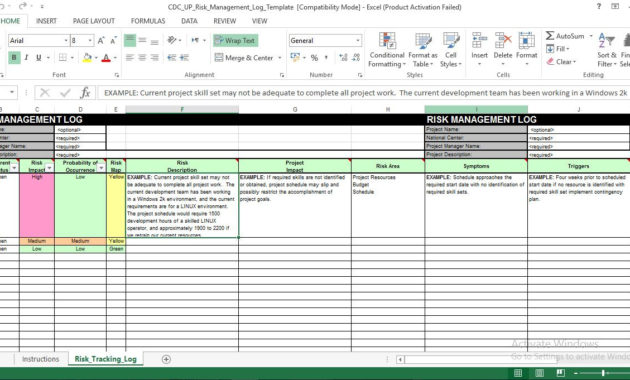This screenshot has width=630, height=380.
Task: Open the INSERT tab
Action: (46, 21)
